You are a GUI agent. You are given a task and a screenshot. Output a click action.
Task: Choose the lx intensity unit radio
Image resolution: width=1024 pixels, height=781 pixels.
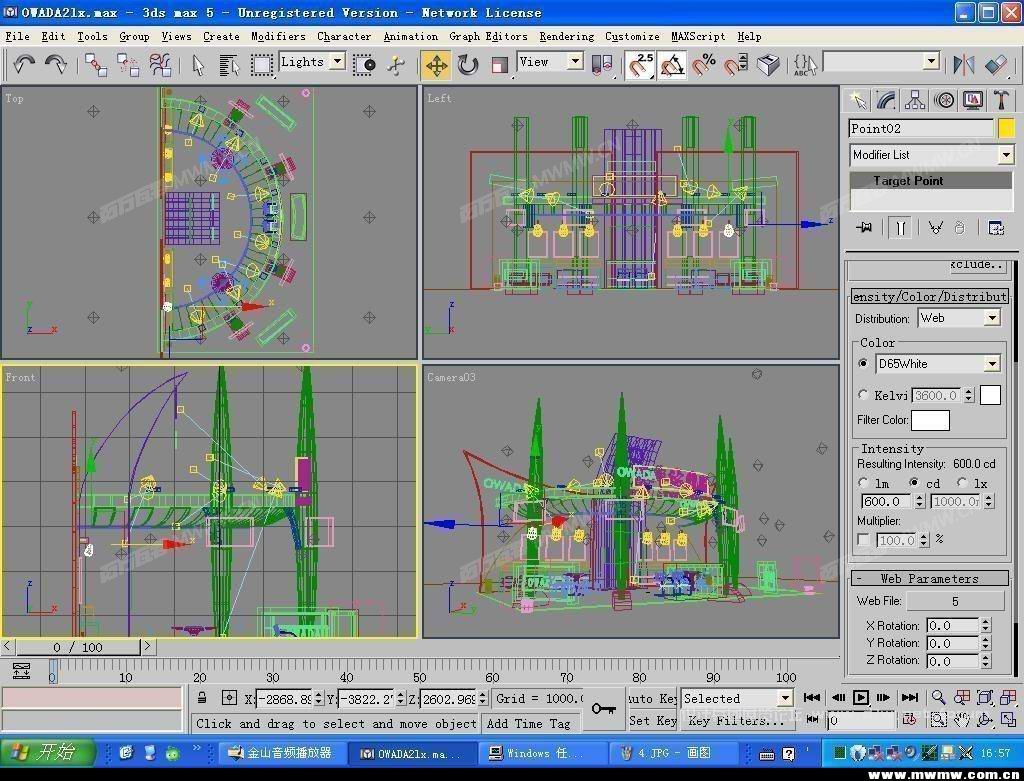click(962, 483)
